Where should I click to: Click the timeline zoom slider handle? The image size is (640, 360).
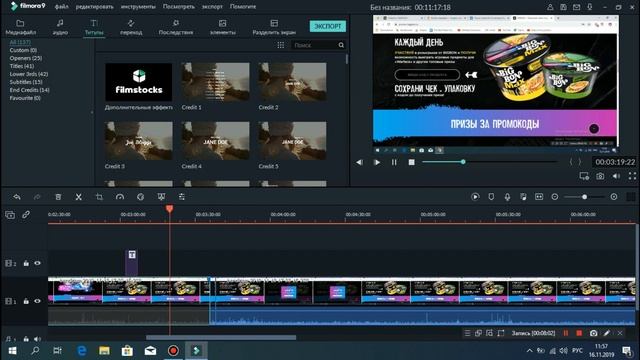584,197
